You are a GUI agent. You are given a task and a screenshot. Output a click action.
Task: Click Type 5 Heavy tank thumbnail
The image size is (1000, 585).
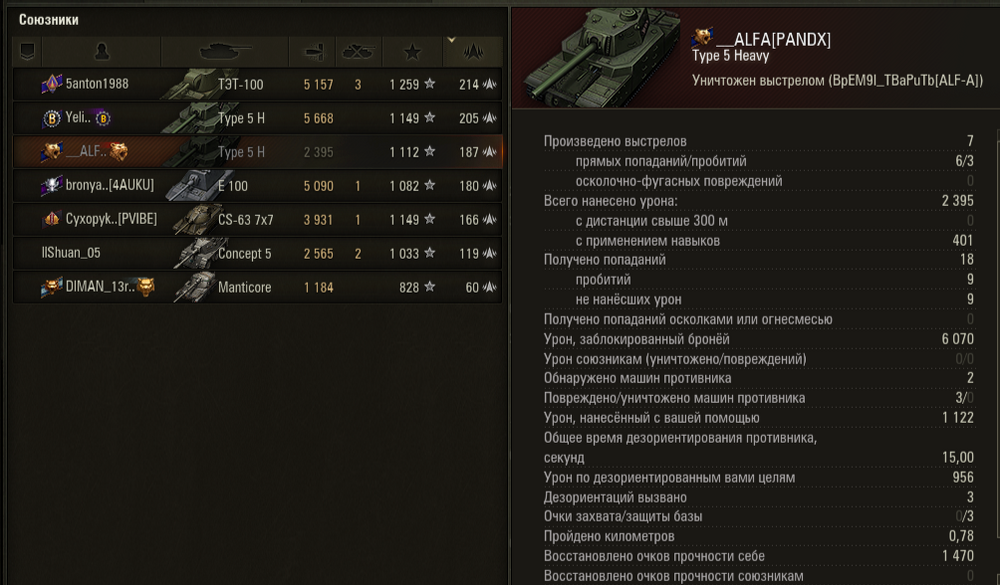(x=599, y=57)
